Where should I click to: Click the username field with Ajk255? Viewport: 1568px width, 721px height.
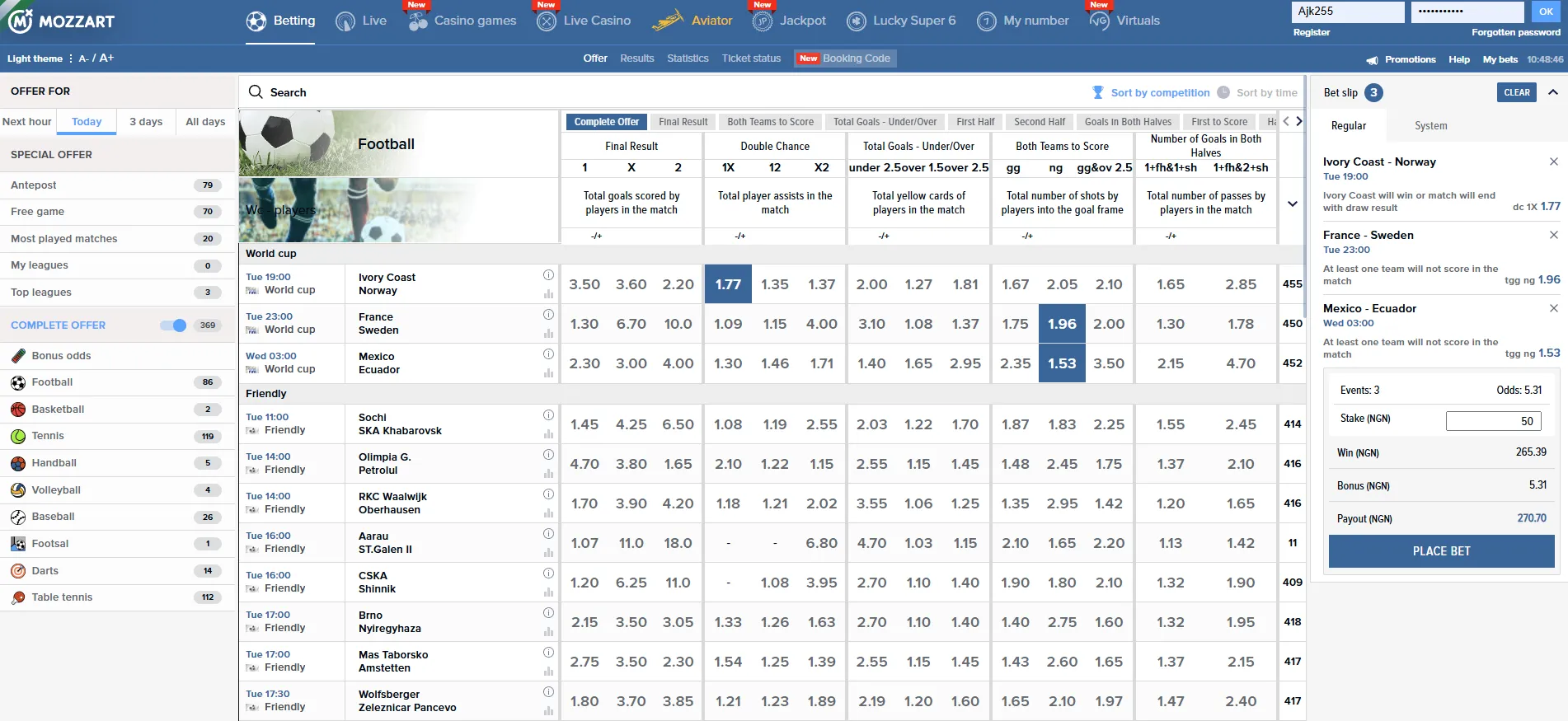point(1348,12)
